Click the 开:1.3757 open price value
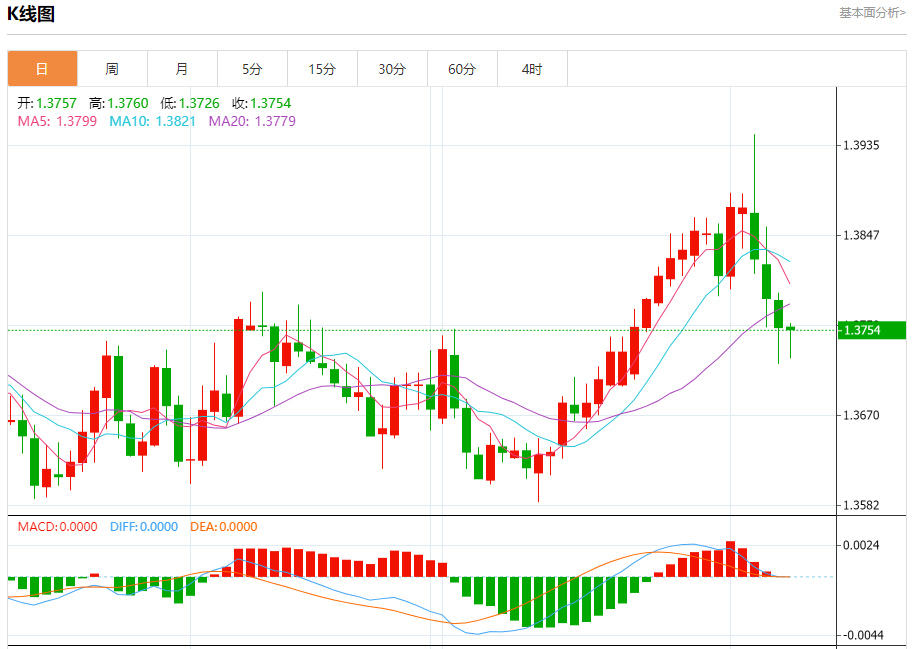This screenshot has width=915, height=649. [47, 103]
